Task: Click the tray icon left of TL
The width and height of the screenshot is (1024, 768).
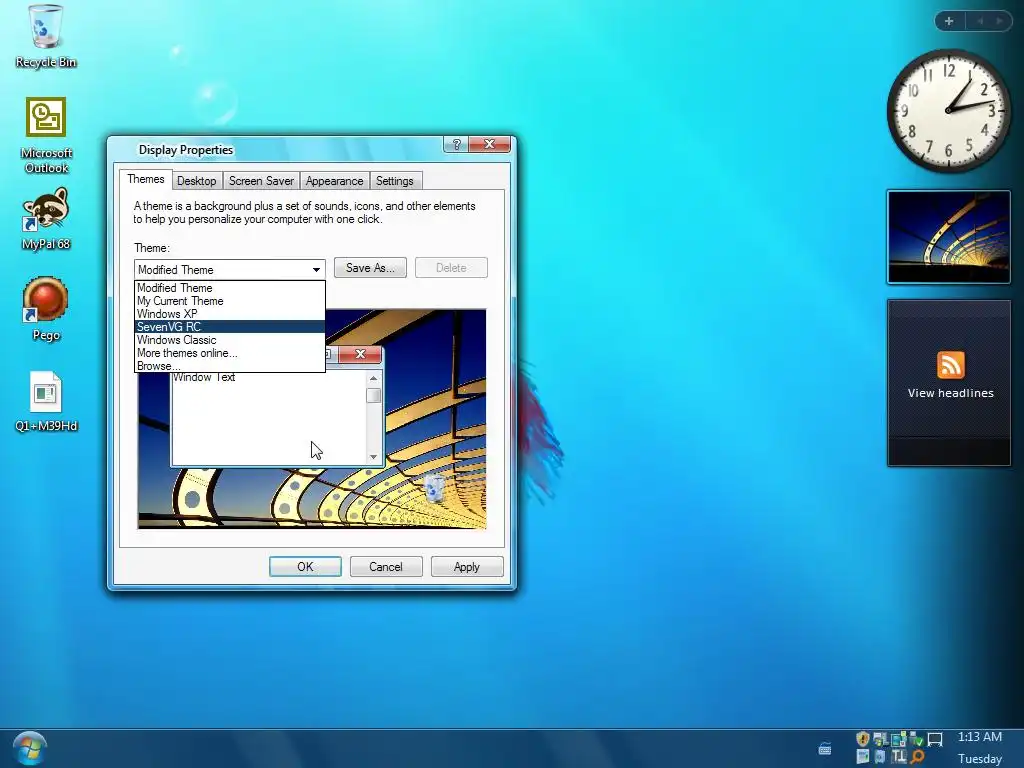Action: (880, 756)
